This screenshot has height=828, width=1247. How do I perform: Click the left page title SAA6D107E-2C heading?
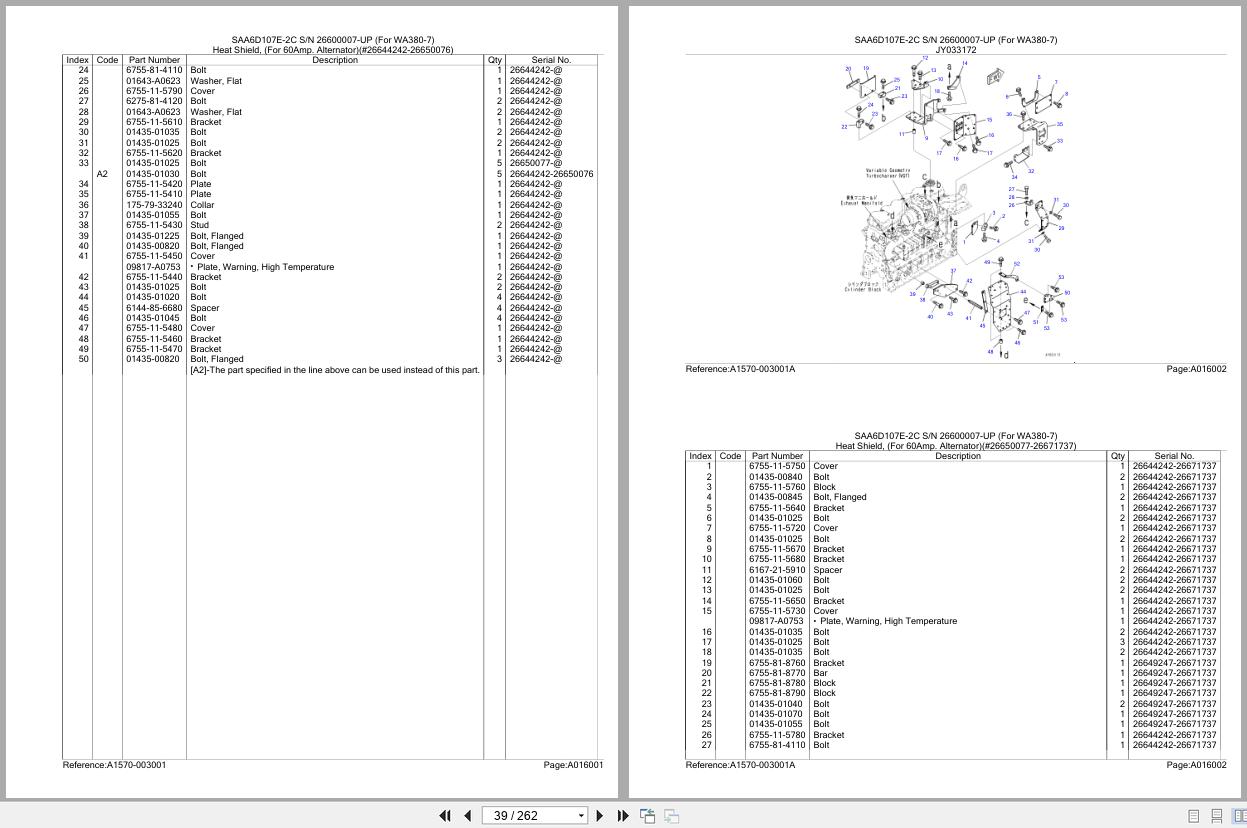[x=333, y=41]
